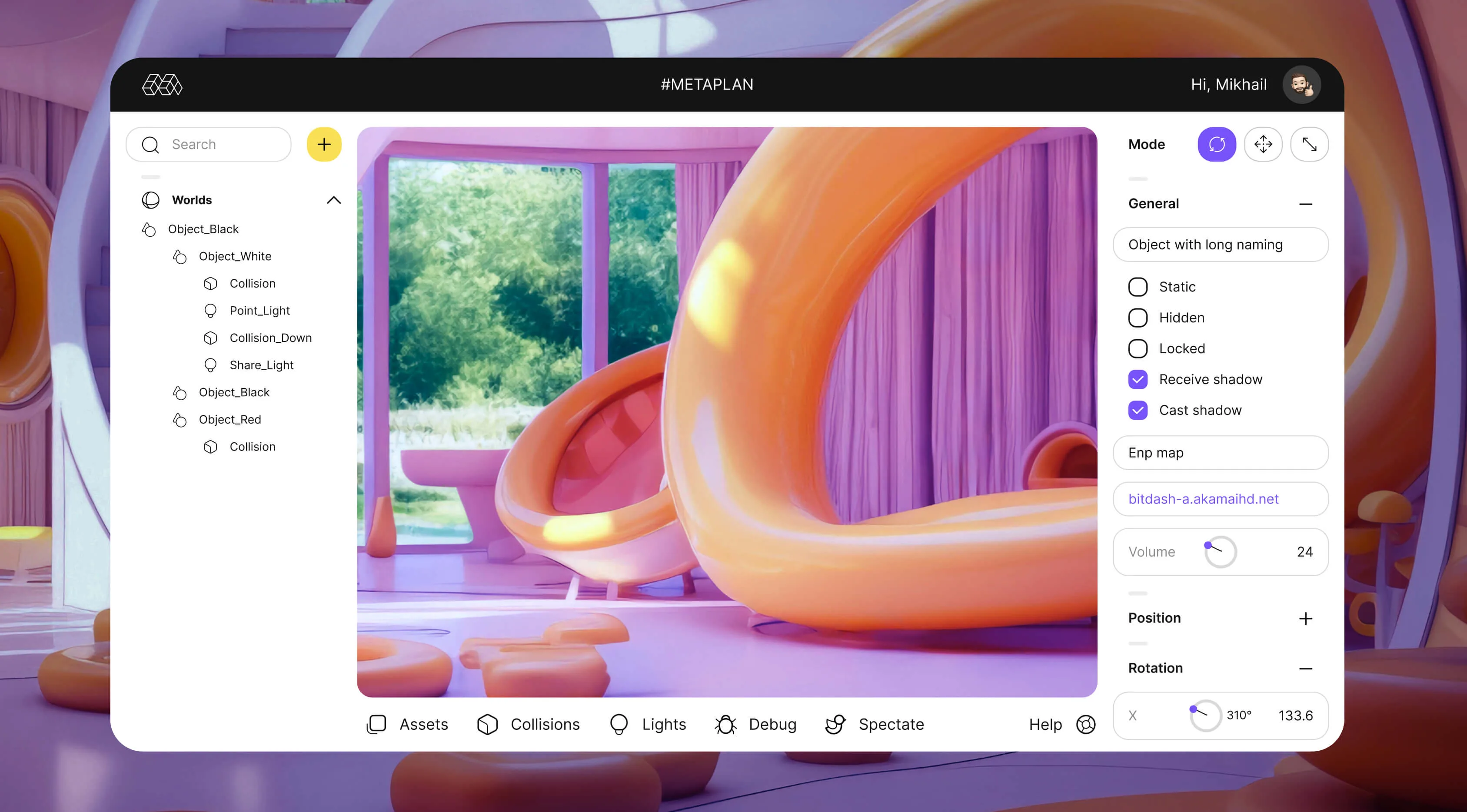This screenshot has height=812, width=1467.
Task: Check the Hidden option
Action: (1138, 318)
